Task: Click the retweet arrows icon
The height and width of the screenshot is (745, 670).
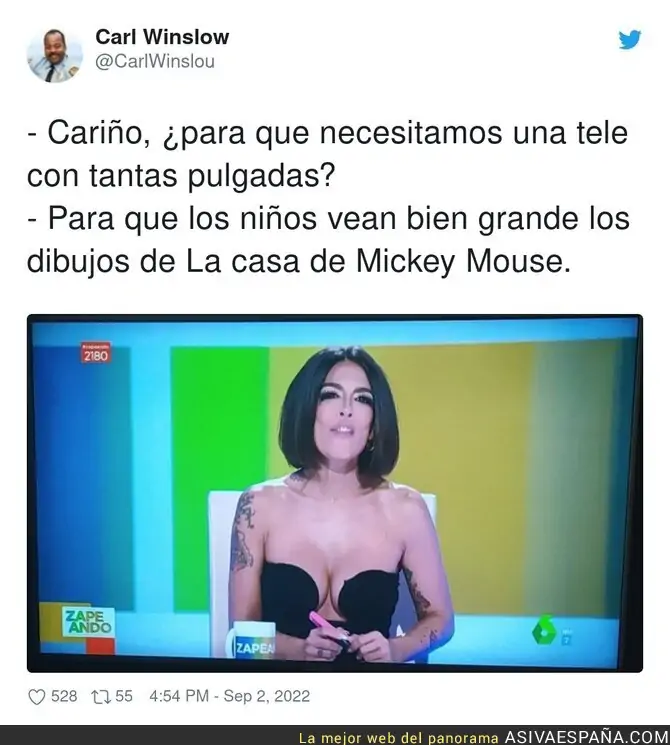Action: click(100, 697)
